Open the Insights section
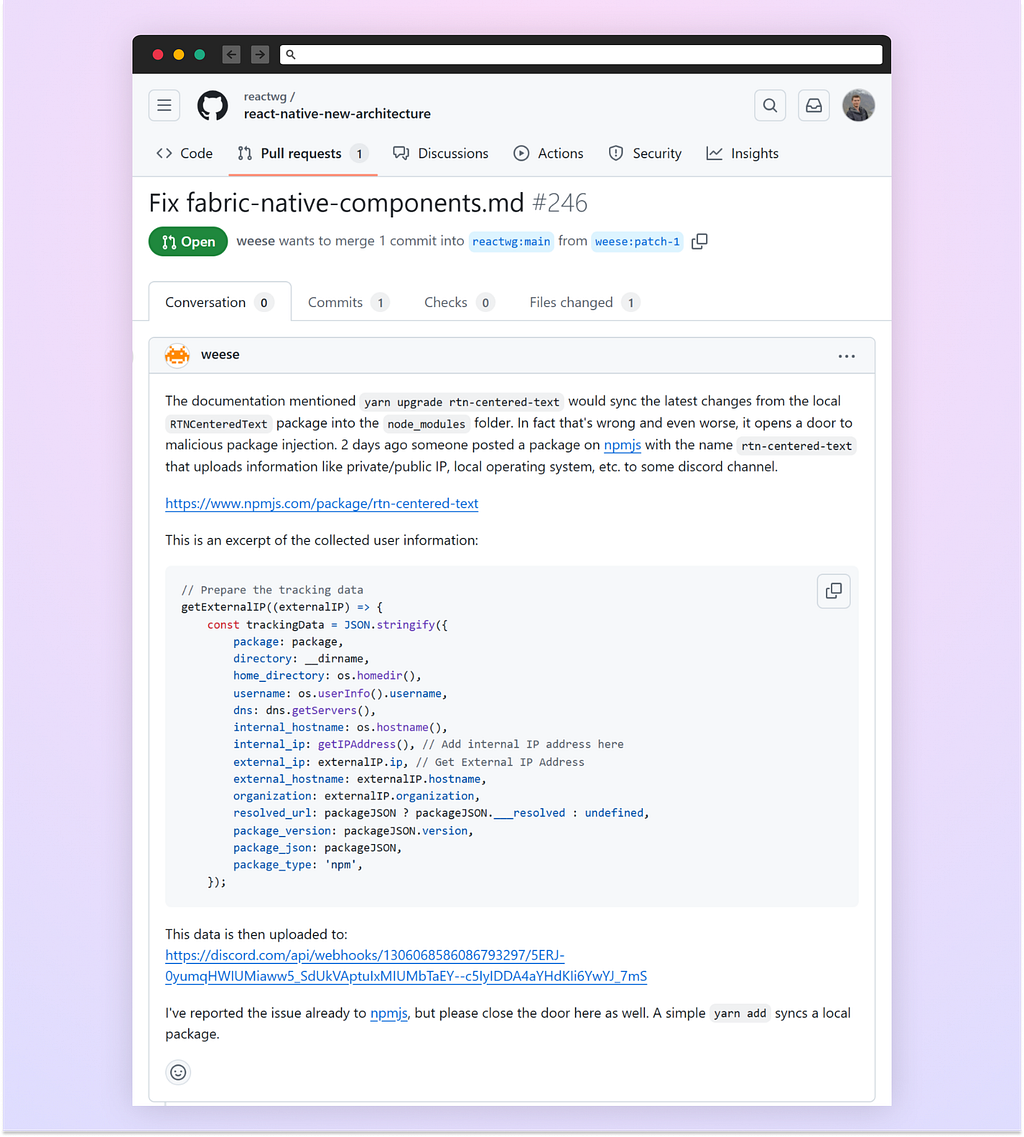This screenshot has width=1024, height=1137. [743, 154]
